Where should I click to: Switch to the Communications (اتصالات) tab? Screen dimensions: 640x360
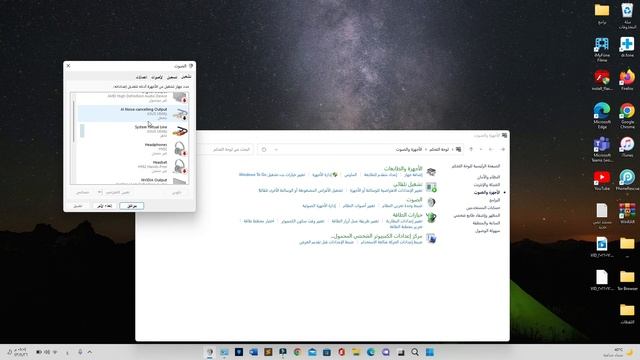pos(141,77)
